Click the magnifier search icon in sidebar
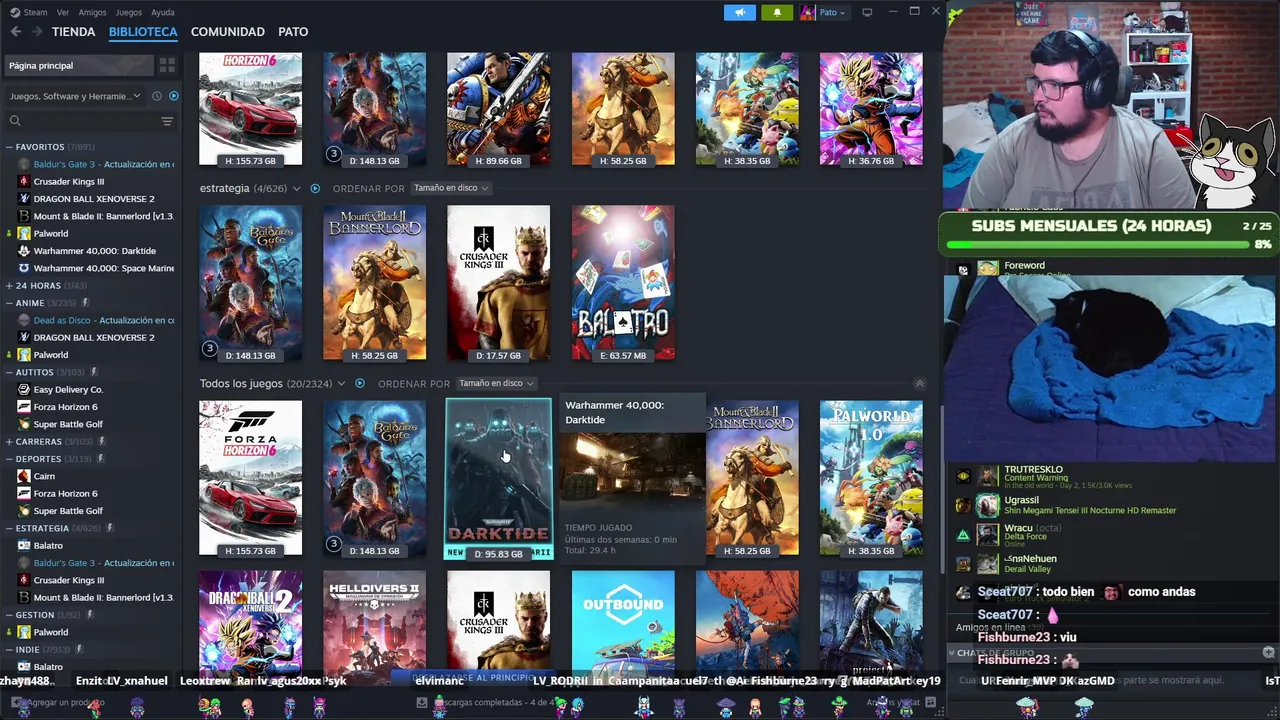The width and height of the screenshot is (1280, 720). (x=15, y=121)
